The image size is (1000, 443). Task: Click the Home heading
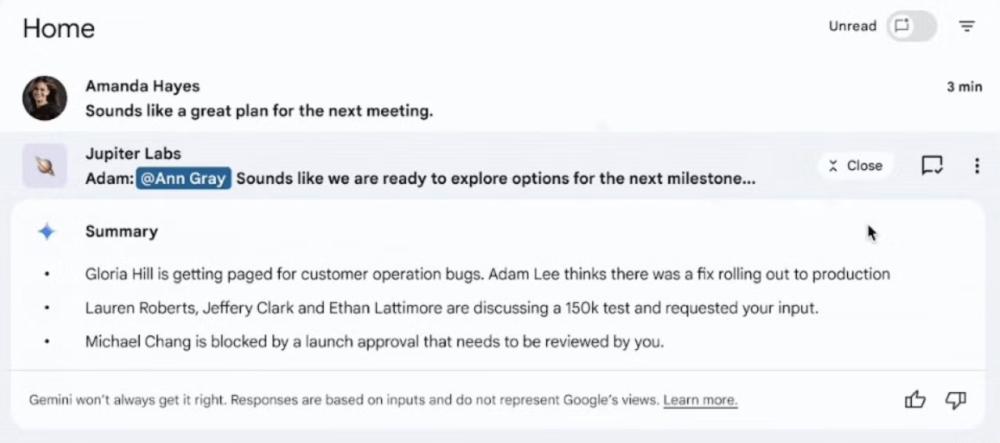59,28
